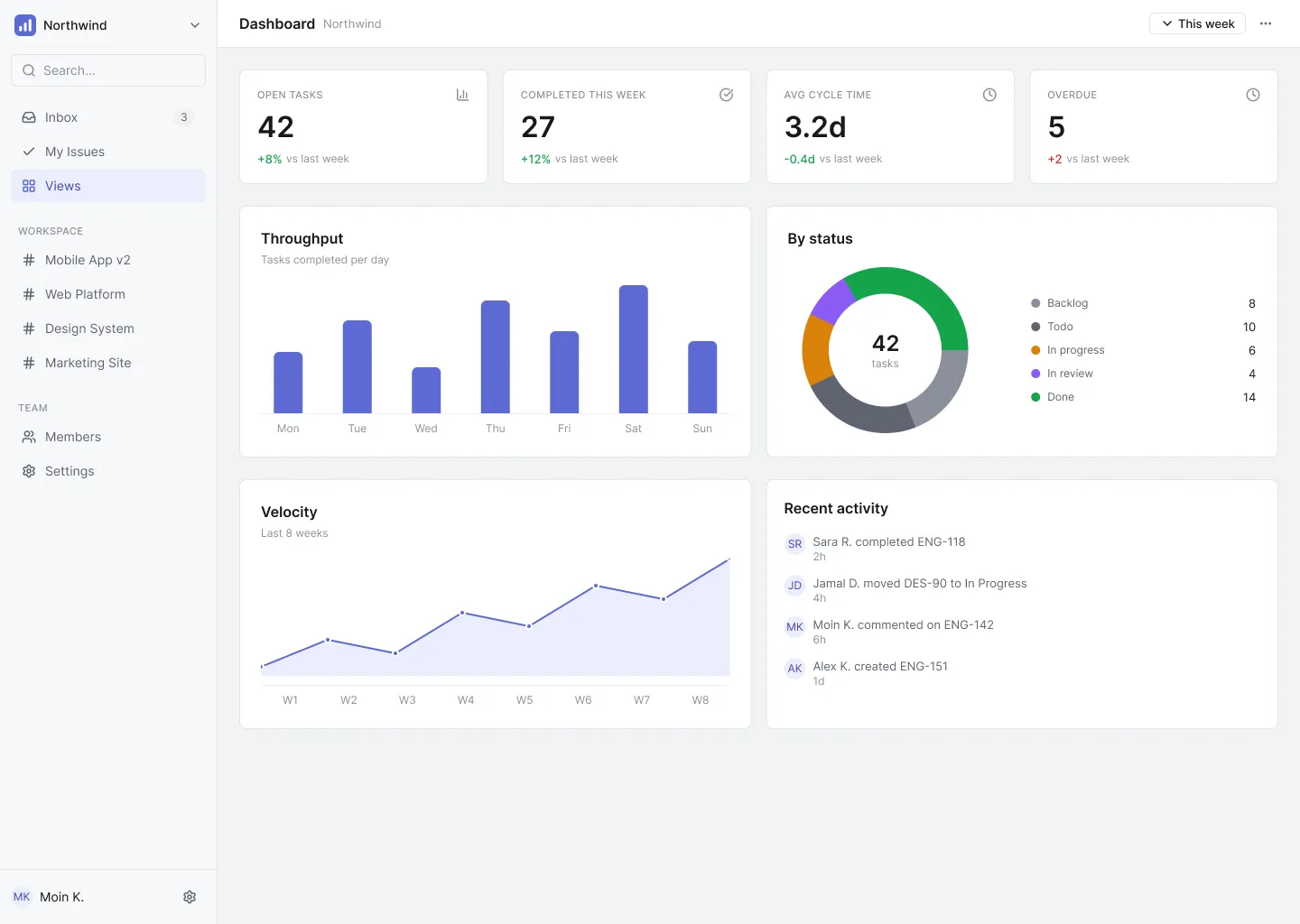Click the AK avatar in Recent activity

tap(794, 669)
